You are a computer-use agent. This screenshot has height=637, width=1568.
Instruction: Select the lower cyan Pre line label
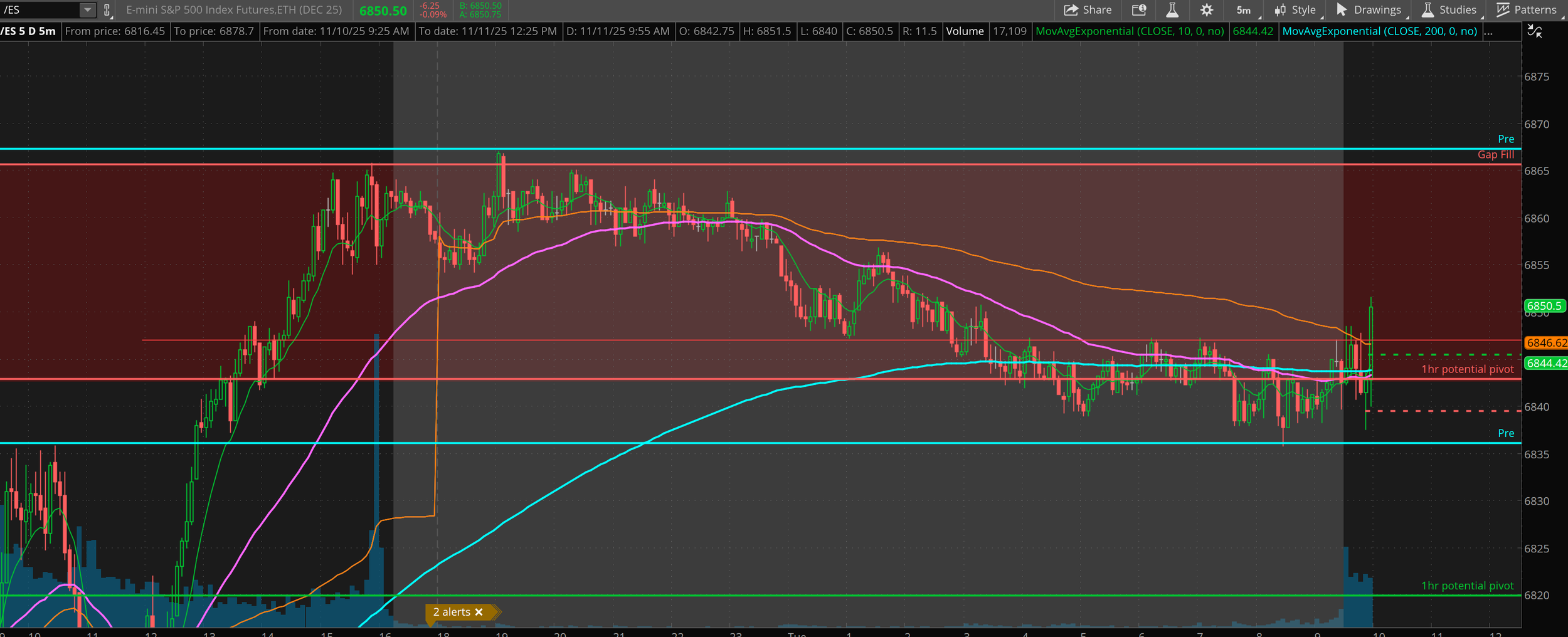click(1506, 433)
